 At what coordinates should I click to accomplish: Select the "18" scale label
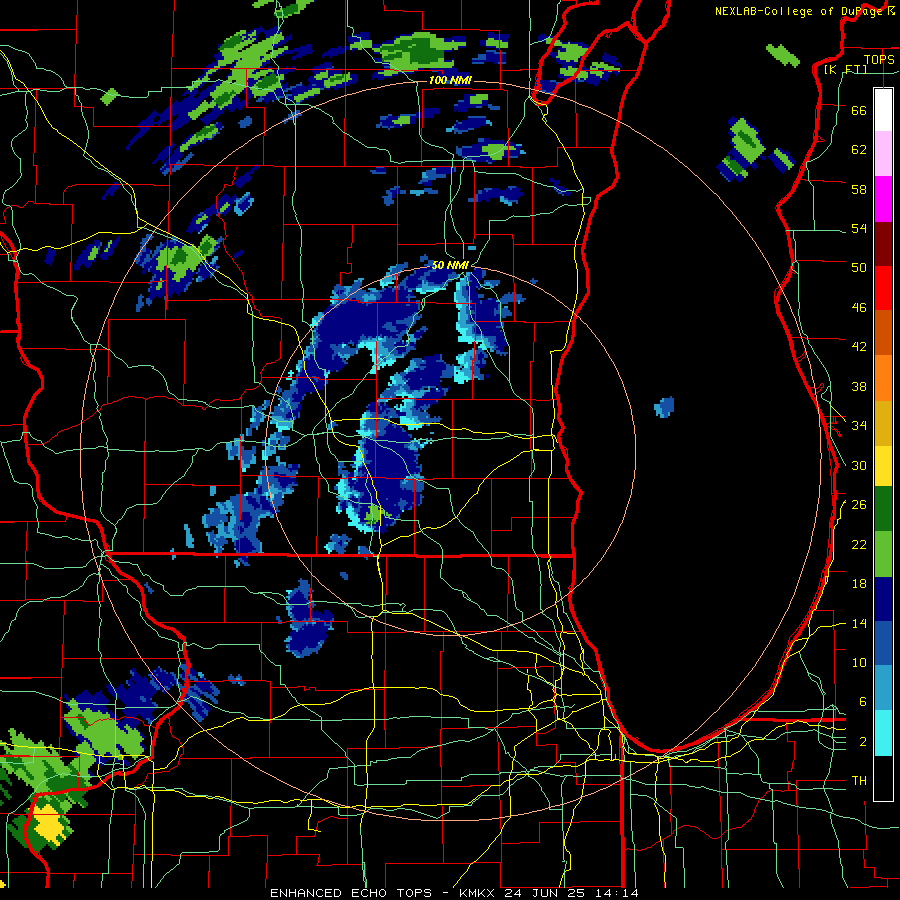pos(859,584)
